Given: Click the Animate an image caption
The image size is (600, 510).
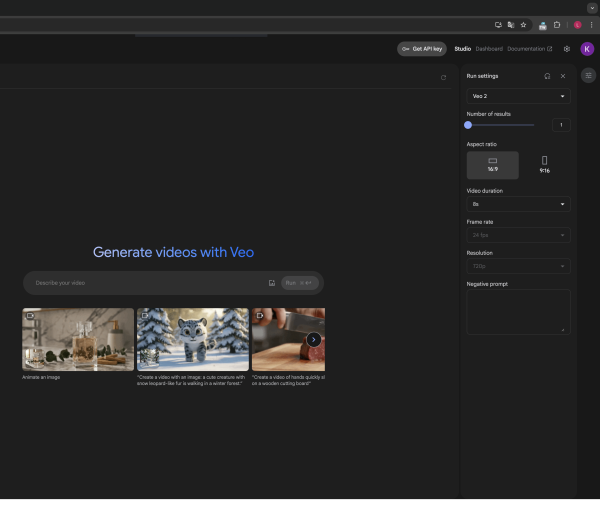Looking at the screenshot, I should 41,377.
